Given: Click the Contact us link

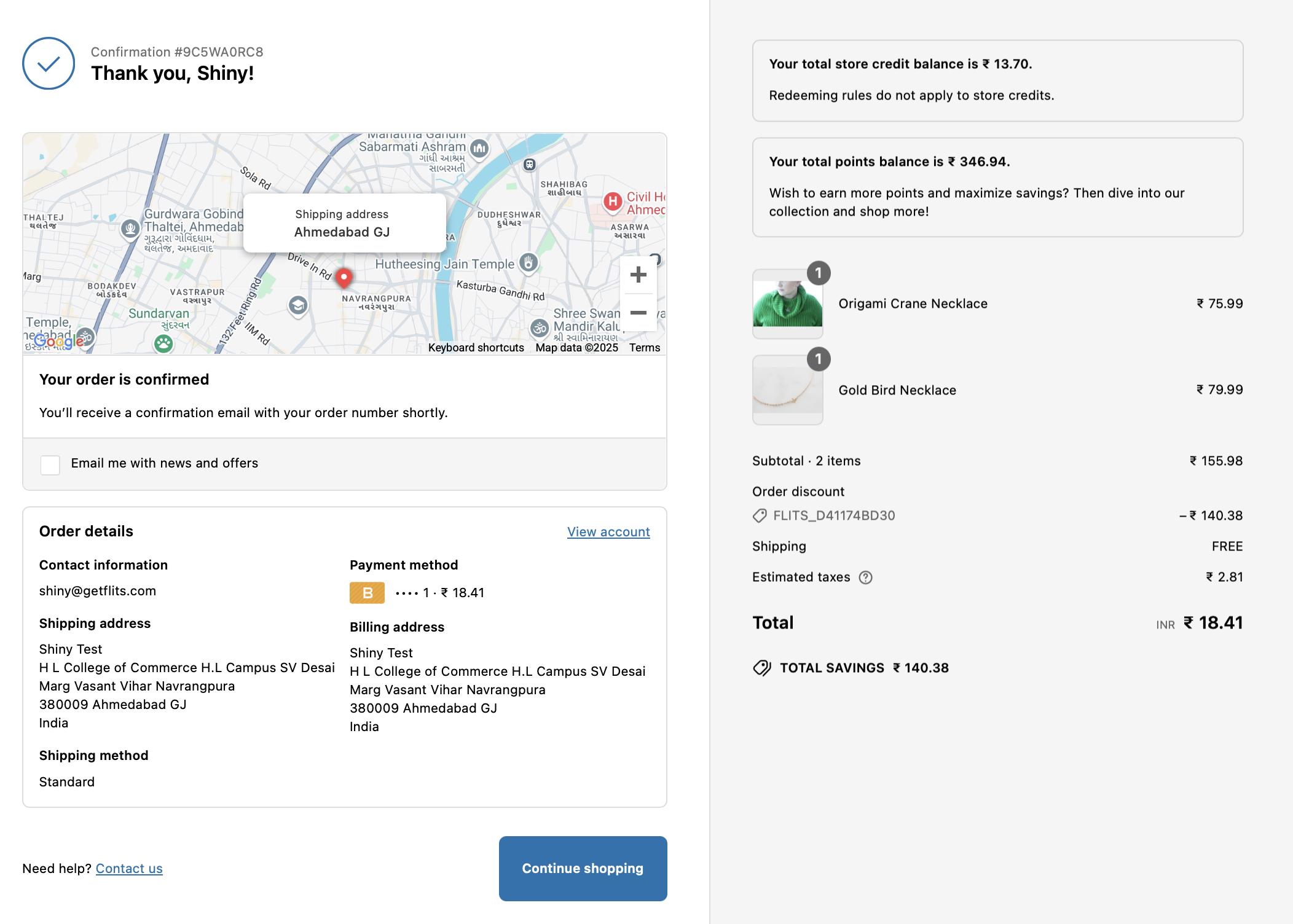Looking at the screenshot, I should pos(129,869).
